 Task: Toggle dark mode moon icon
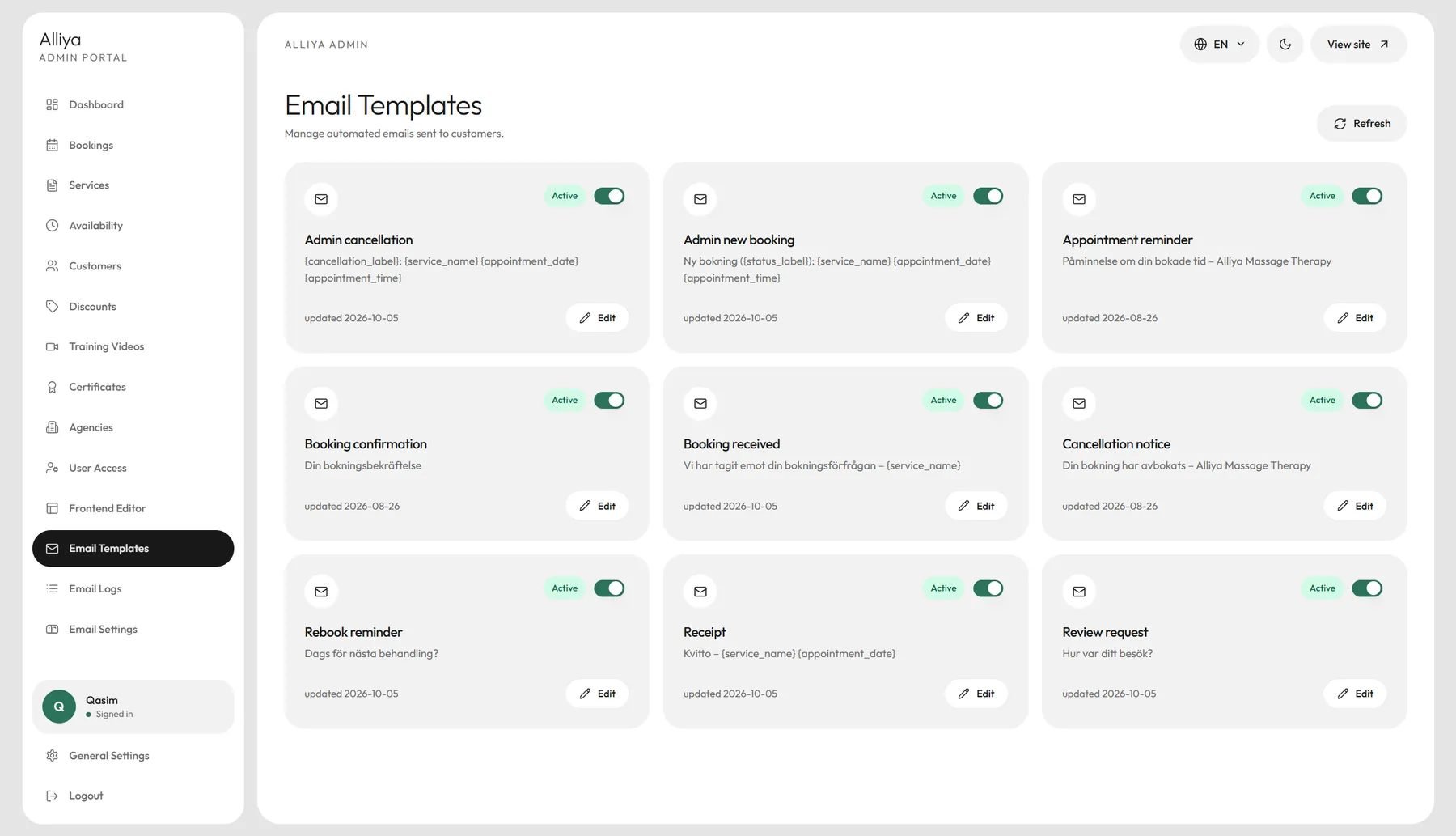tap(1285, 45)
